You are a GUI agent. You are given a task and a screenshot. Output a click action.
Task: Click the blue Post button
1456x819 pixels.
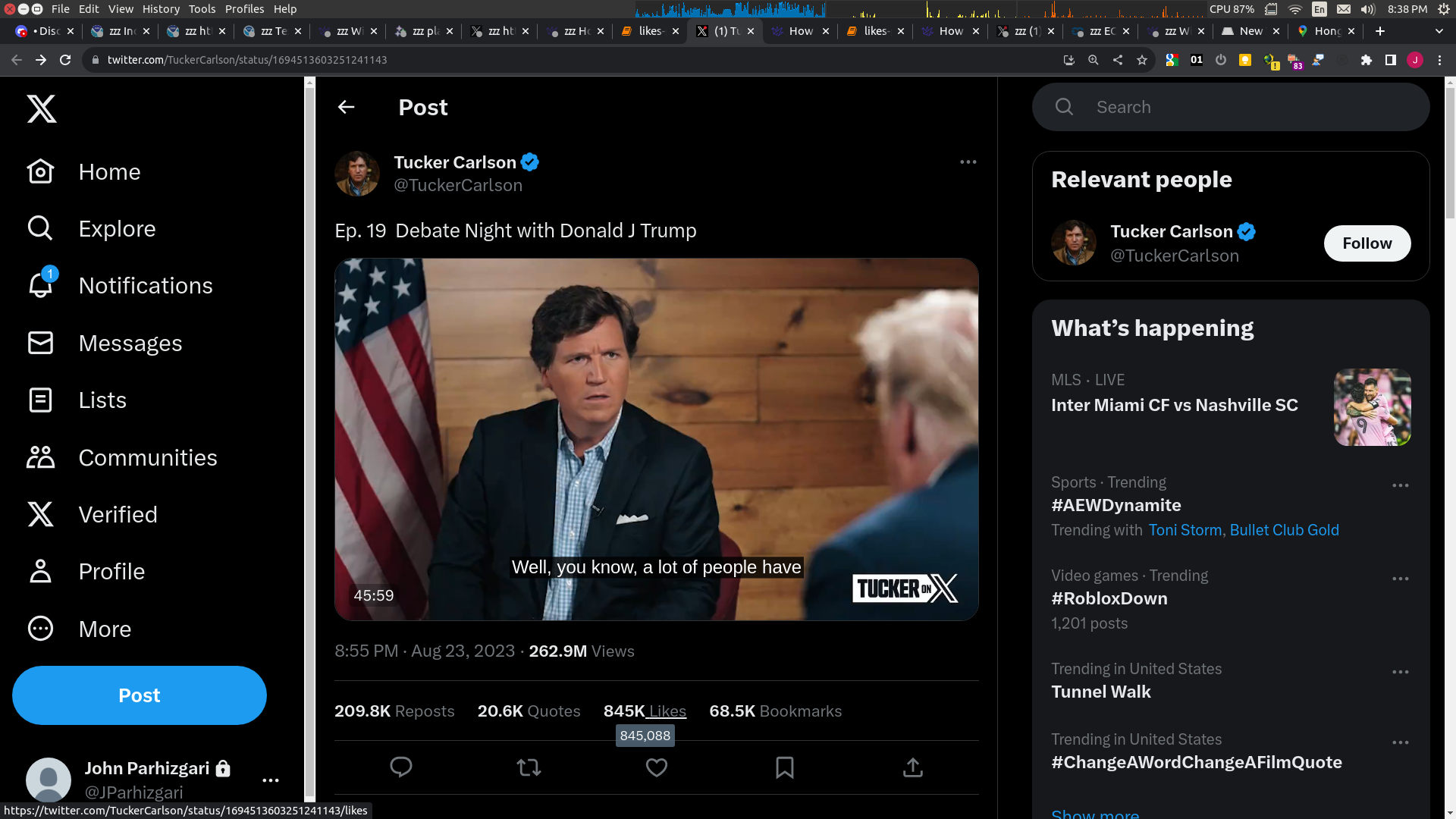(140, 695)
